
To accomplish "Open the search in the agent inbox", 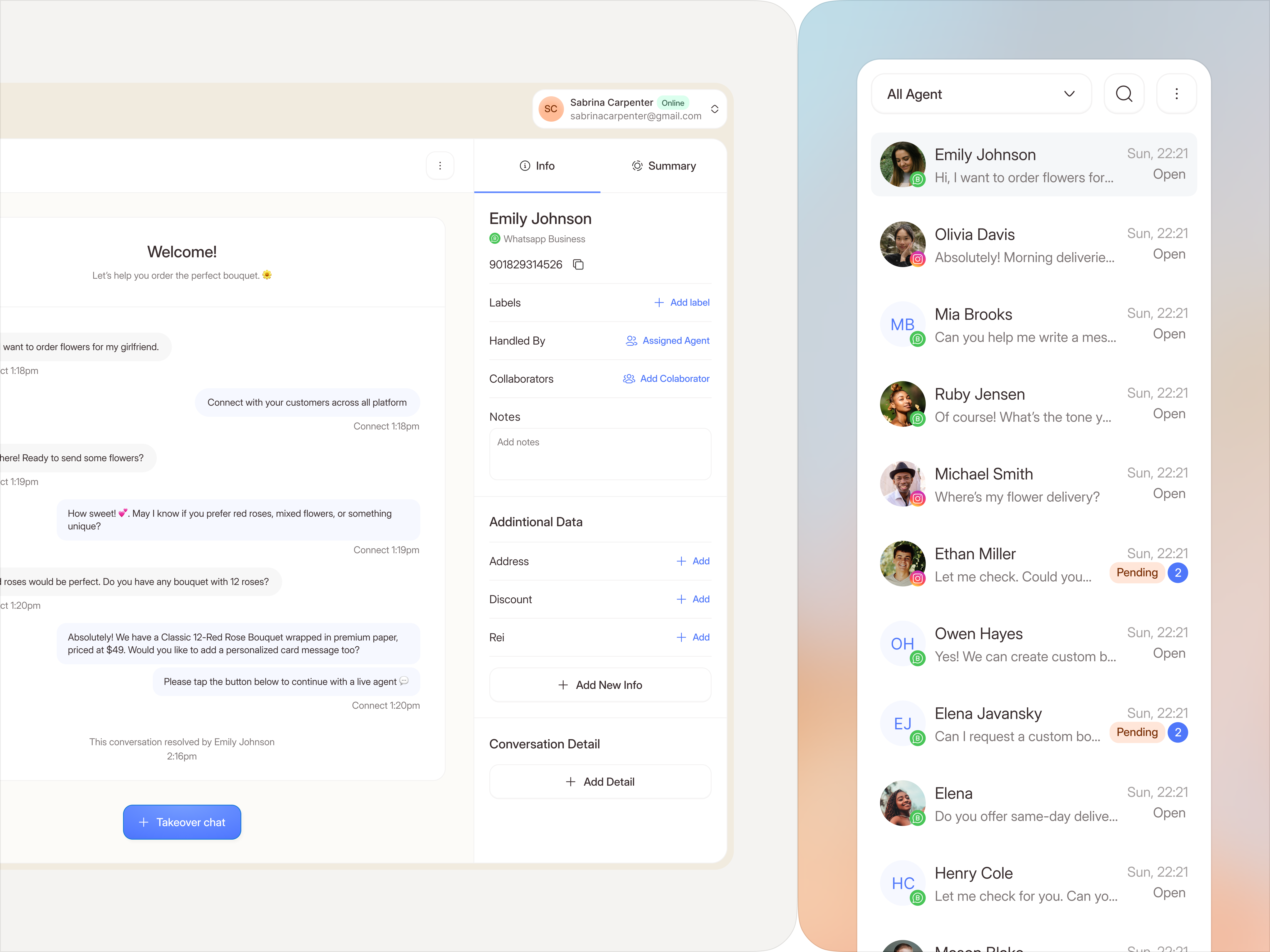I will [1124, 94].
